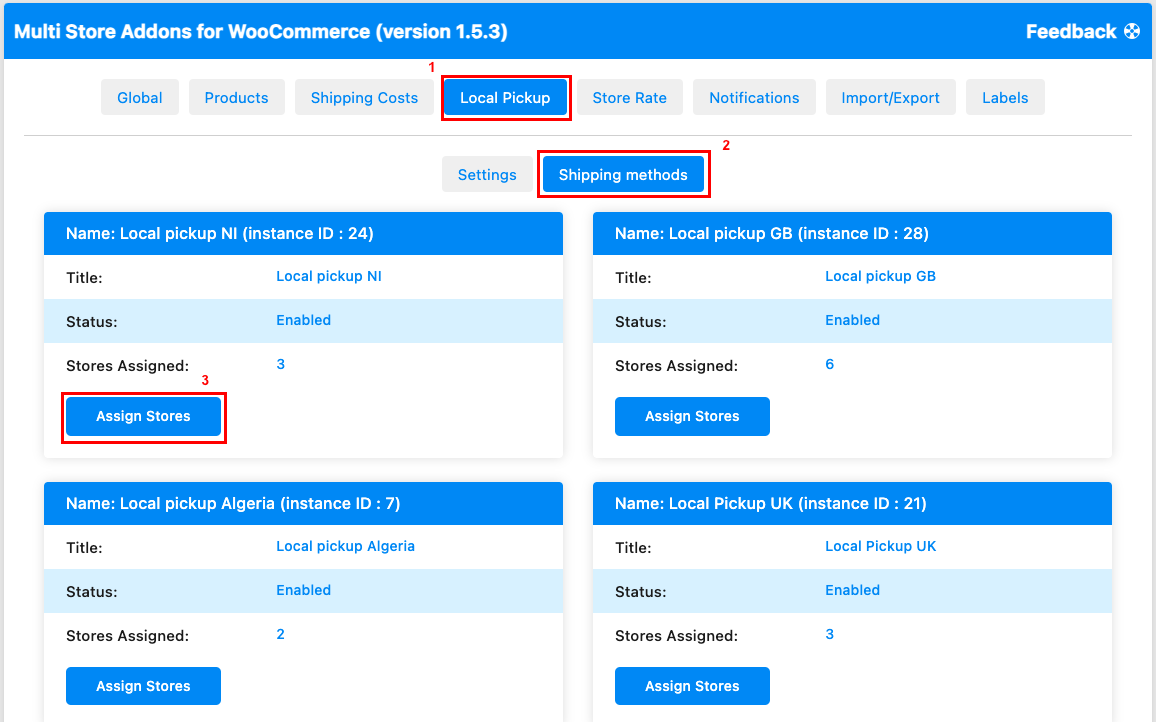The height and width of the screenshot is (722, 1156).
Task: Click the Multi Store Addons for WooCommerce title
Action: click(x=261, y=32)
